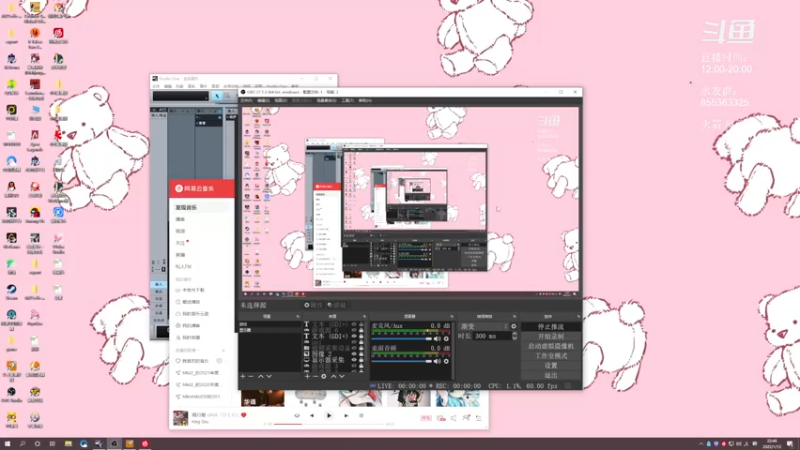
Task: Skip to previous track in NetEase player
Action: [x=312, y=416]
